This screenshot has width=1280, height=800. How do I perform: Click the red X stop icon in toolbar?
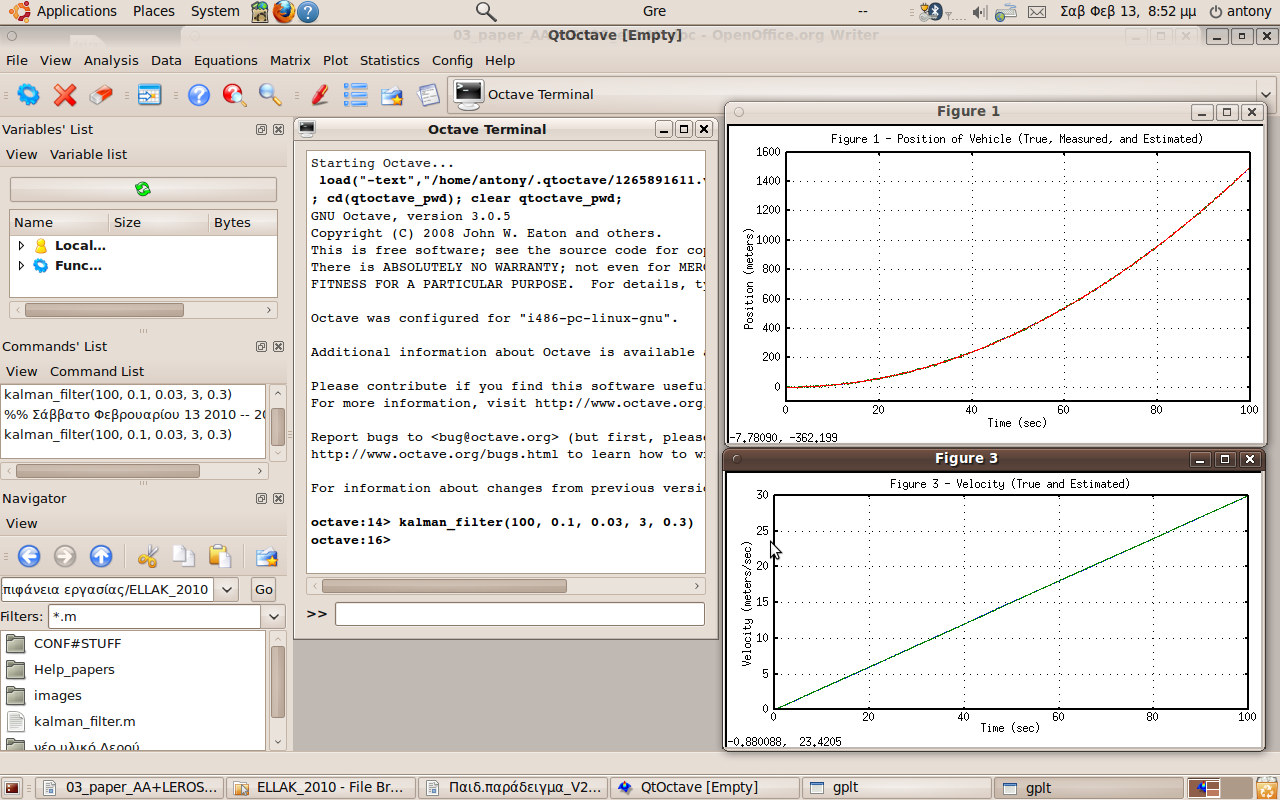(65, 95)
